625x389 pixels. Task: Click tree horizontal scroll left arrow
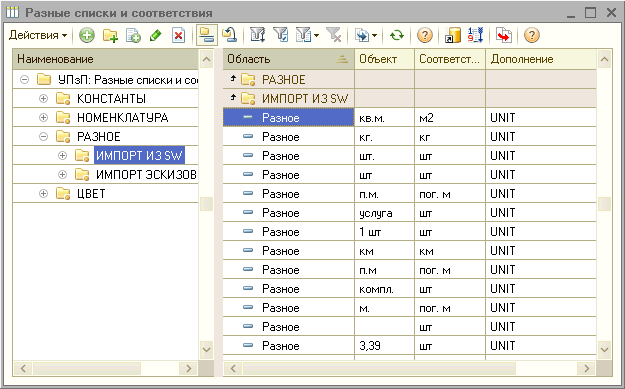(23, 369)
